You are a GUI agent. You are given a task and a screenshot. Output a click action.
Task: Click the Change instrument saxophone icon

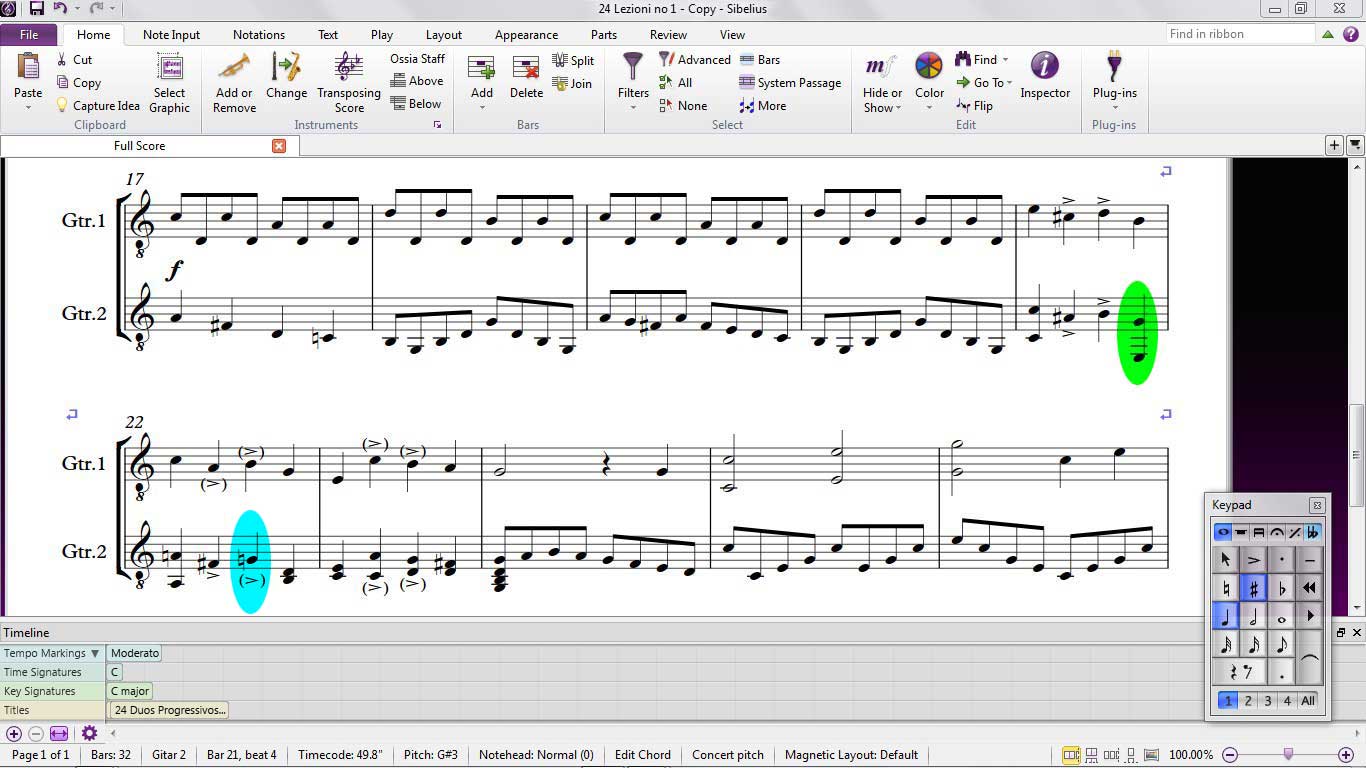coord(286,67)
